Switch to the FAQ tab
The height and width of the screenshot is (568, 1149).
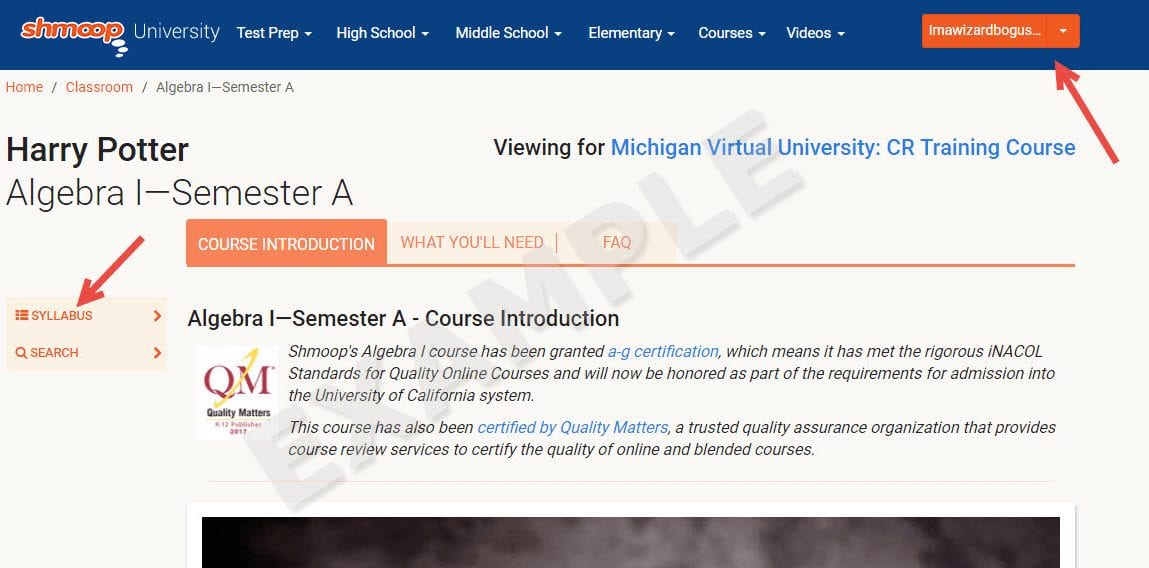coord(617,242)
